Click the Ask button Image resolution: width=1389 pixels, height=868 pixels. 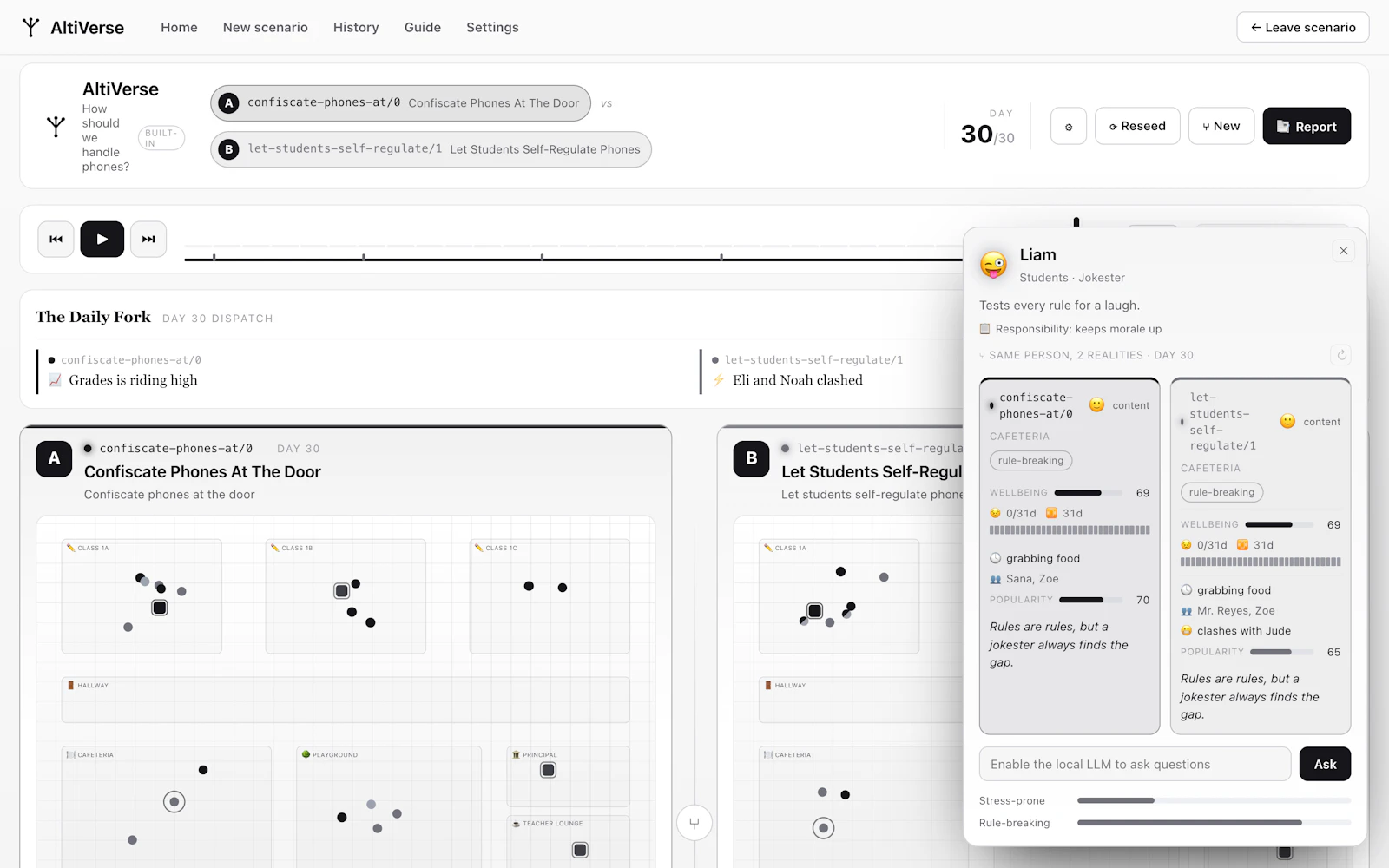pyautogui.click(x=1325, y=764)
